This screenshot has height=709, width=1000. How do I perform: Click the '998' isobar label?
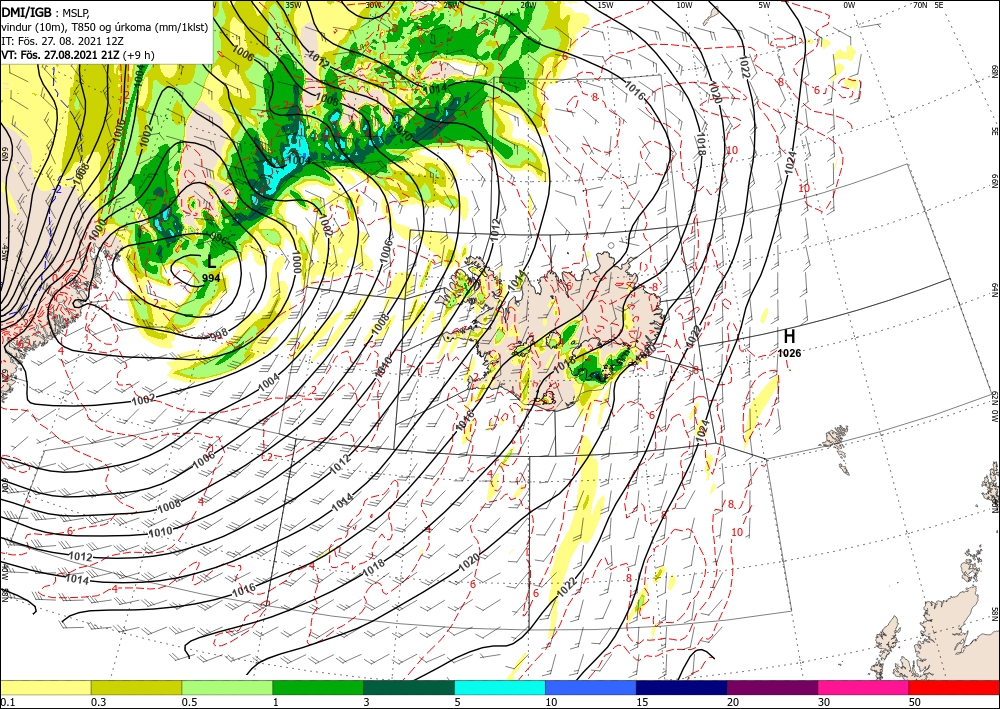pyautogui.click(x=219, y=335)
